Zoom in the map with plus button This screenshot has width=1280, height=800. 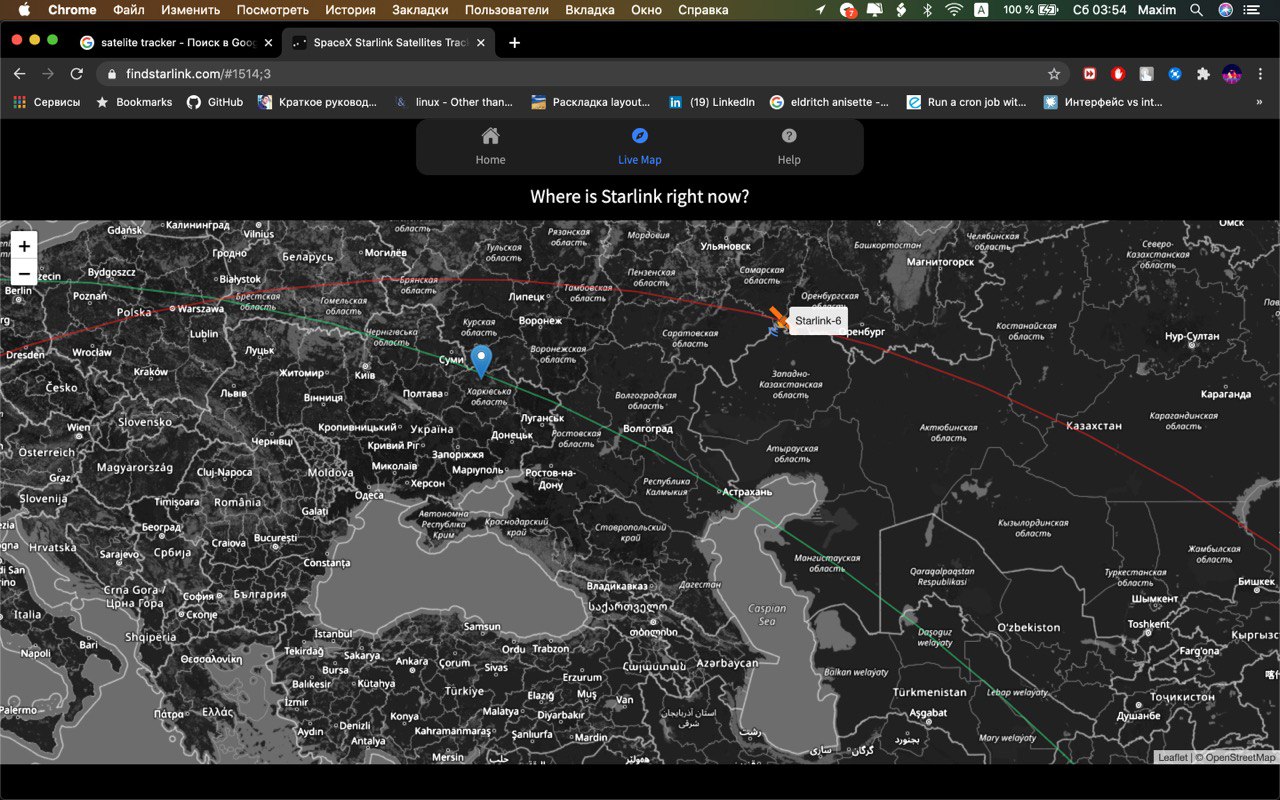coord(24,246)
